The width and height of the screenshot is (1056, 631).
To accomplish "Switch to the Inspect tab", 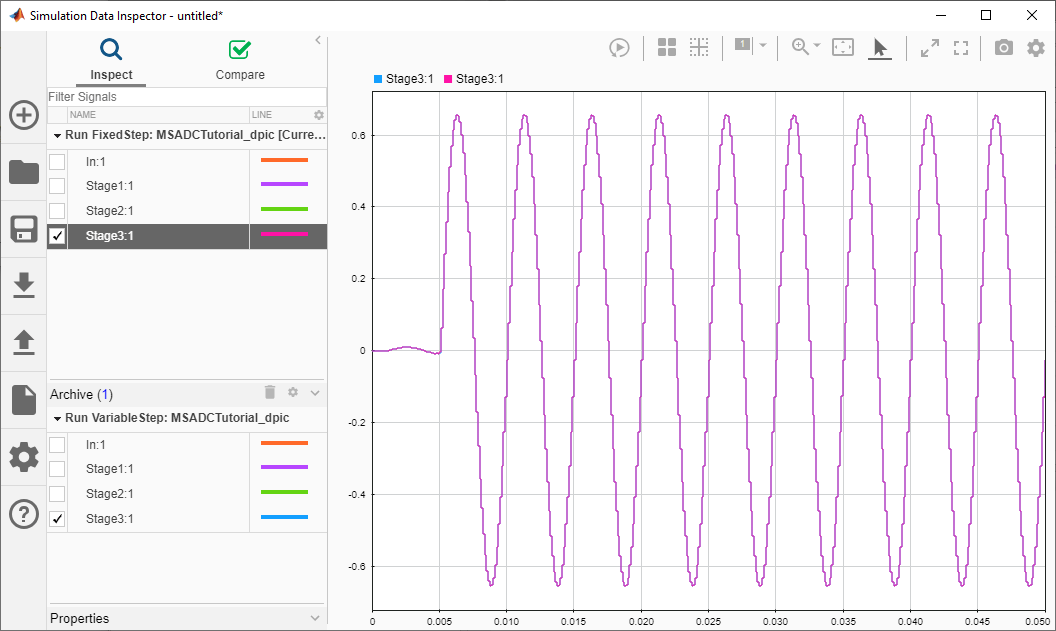I will 111,60.
